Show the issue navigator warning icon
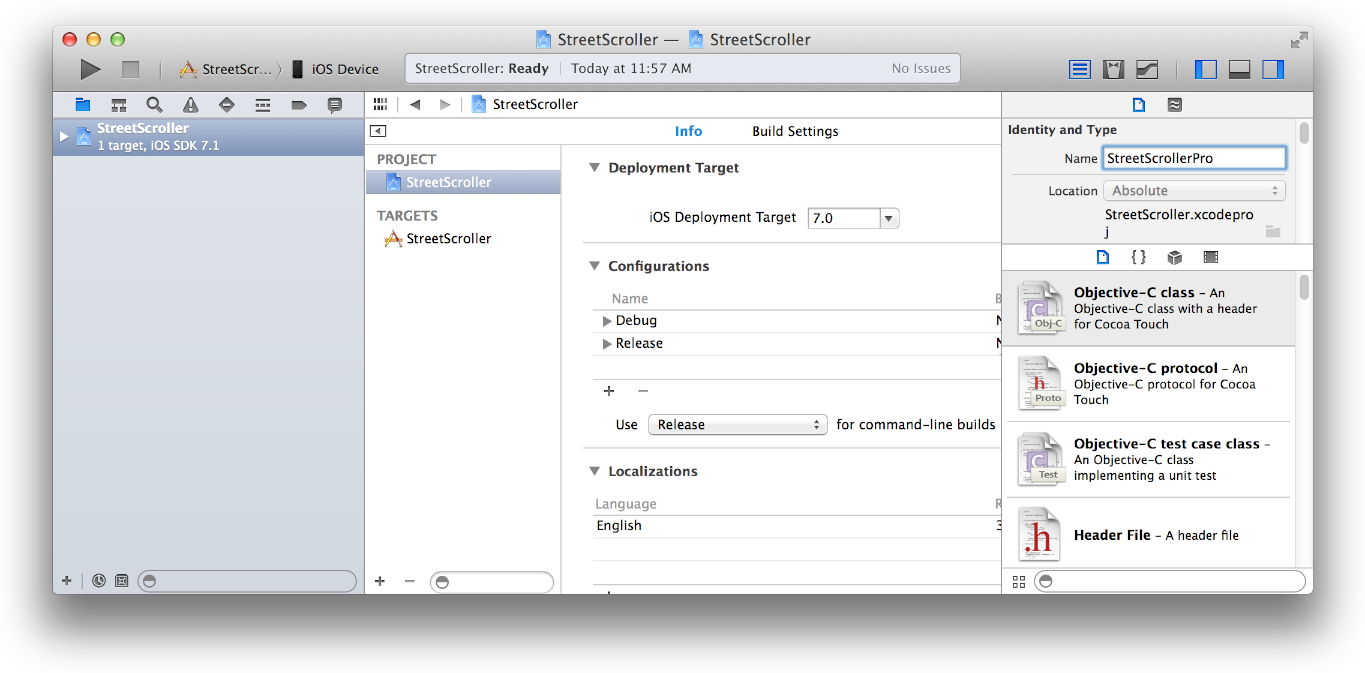 tap(190, 105)
